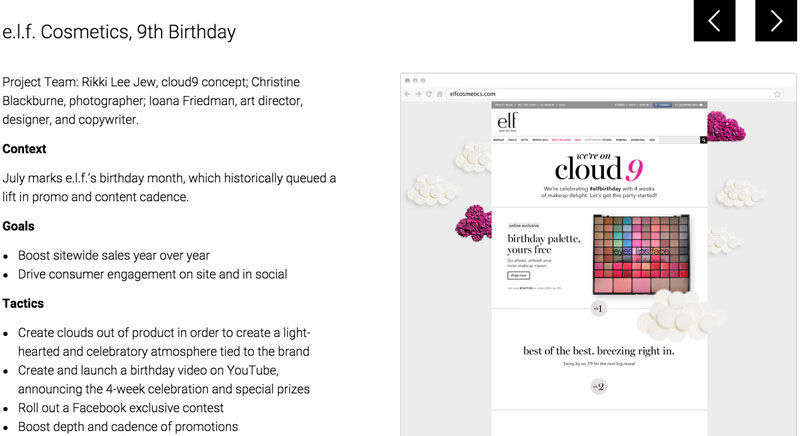800x436 pixels.
Task: Click the bookmark star in address bar
Action: [x=777, y=93]
